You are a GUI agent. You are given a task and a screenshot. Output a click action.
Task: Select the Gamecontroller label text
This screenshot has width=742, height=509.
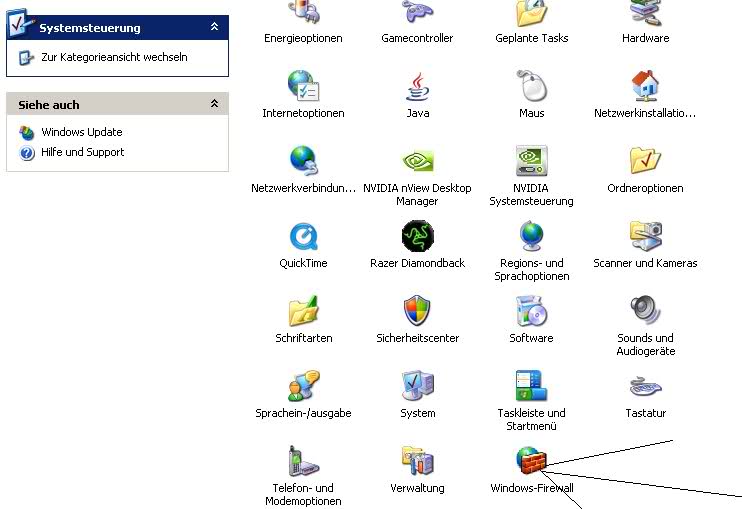417,38
